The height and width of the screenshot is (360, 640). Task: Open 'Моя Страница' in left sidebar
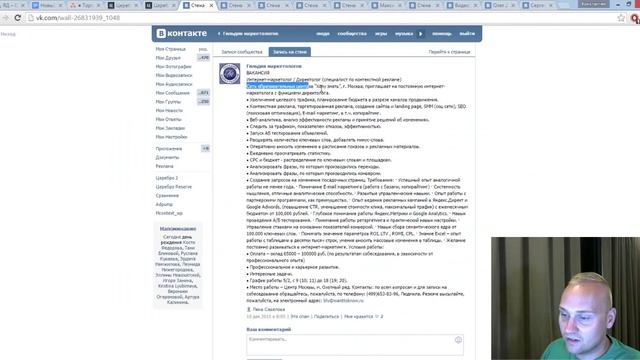(x=171, y=49)
